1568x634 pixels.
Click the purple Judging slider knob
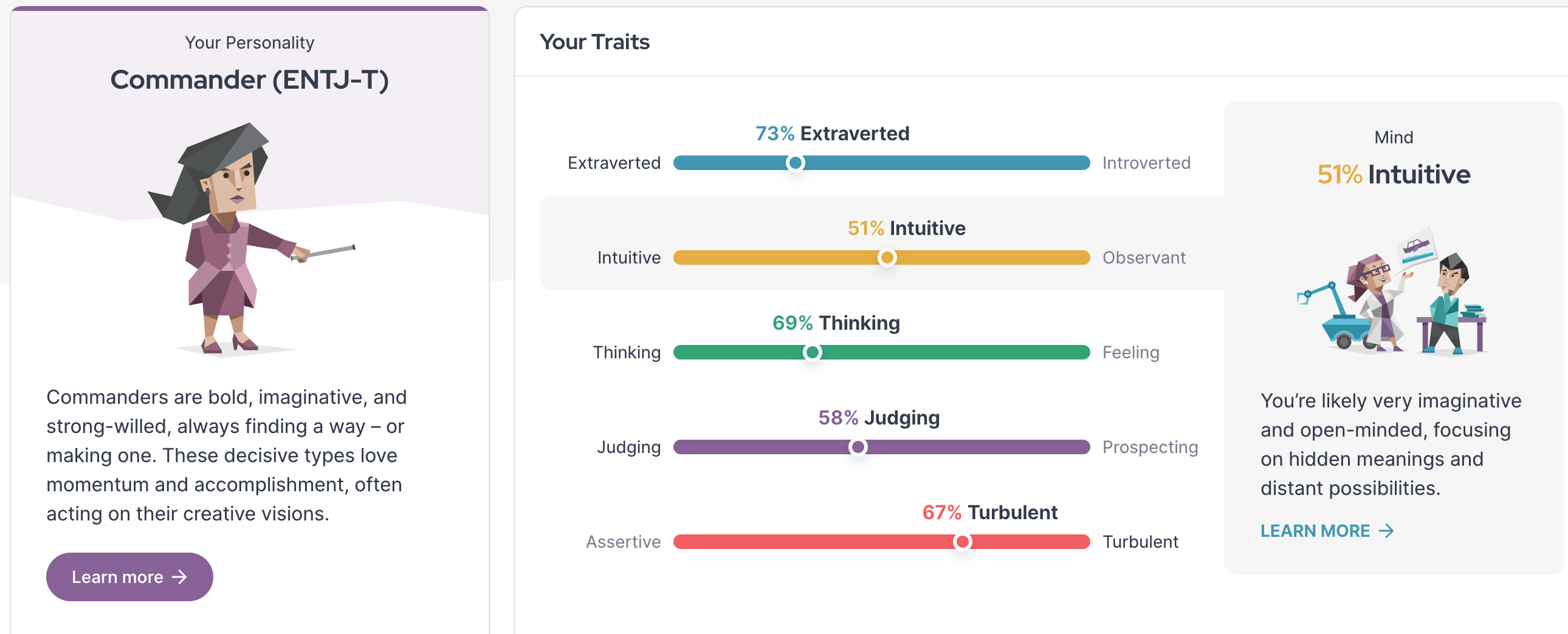[x=858, y=446]
